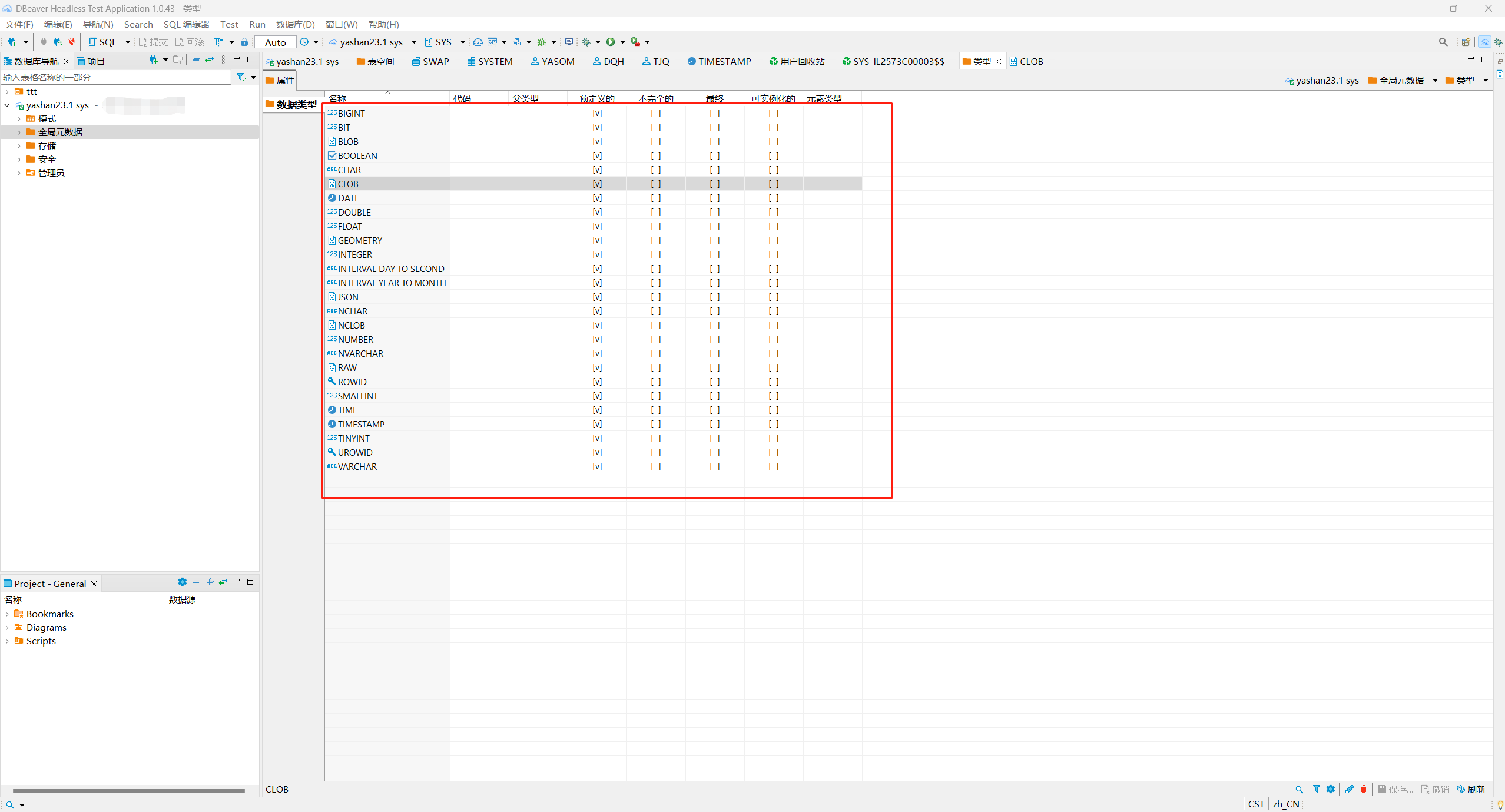
Task: Toggle 最终 checkbox for ROWID row
Action: pos(715,382)
